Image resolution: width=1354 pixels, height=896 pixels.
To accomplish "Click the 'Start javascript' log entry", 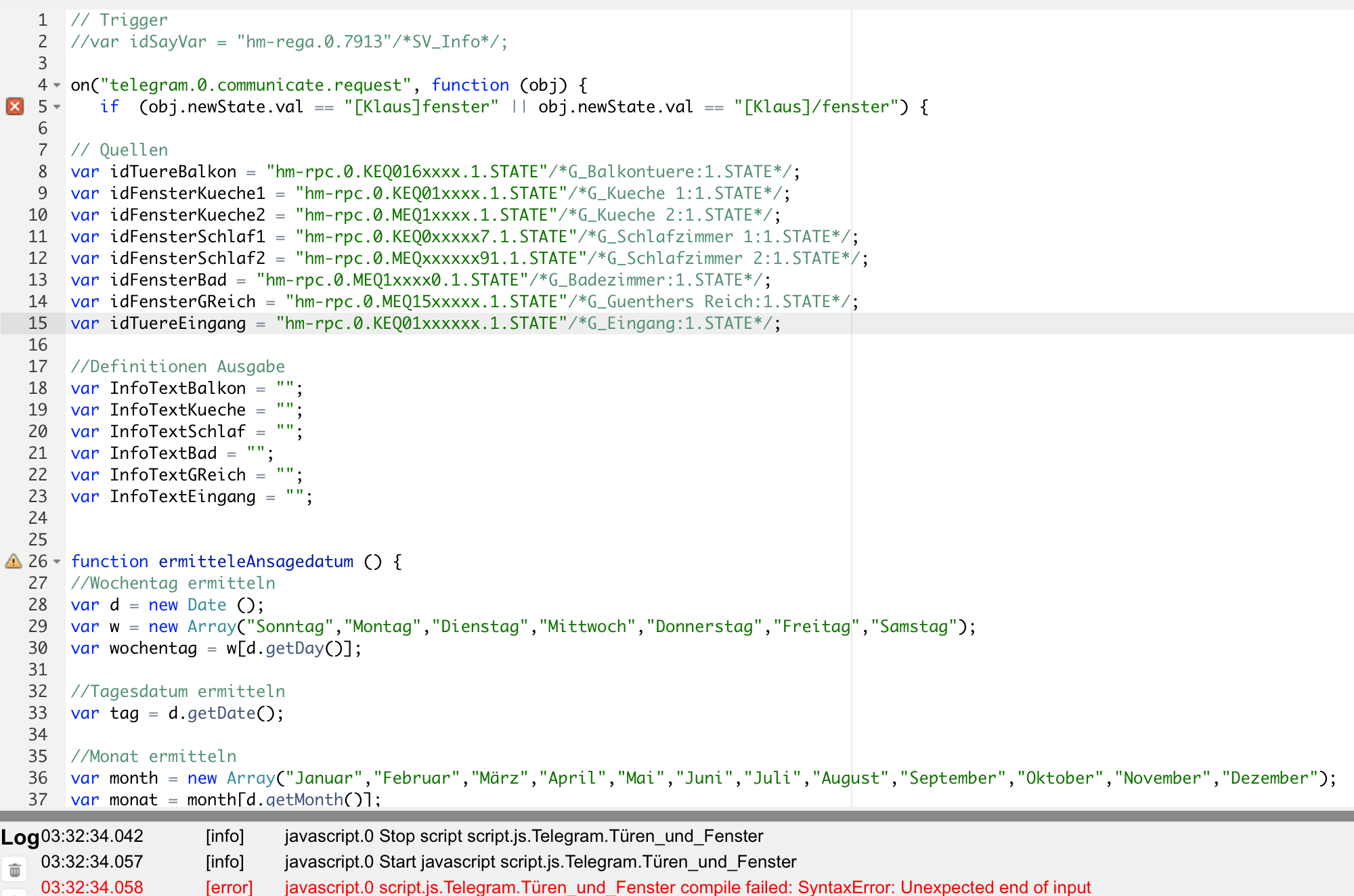I will pos(540,862).
